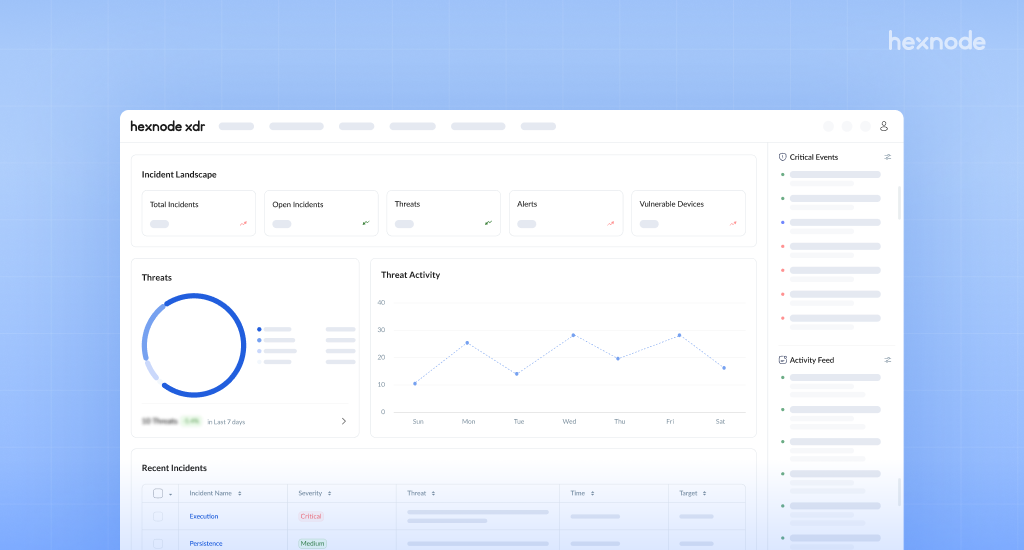Image resolution: width=1024 pixels, height=550 pixels.
Task: Open the Open Incidents card
Action: [321, 213]
